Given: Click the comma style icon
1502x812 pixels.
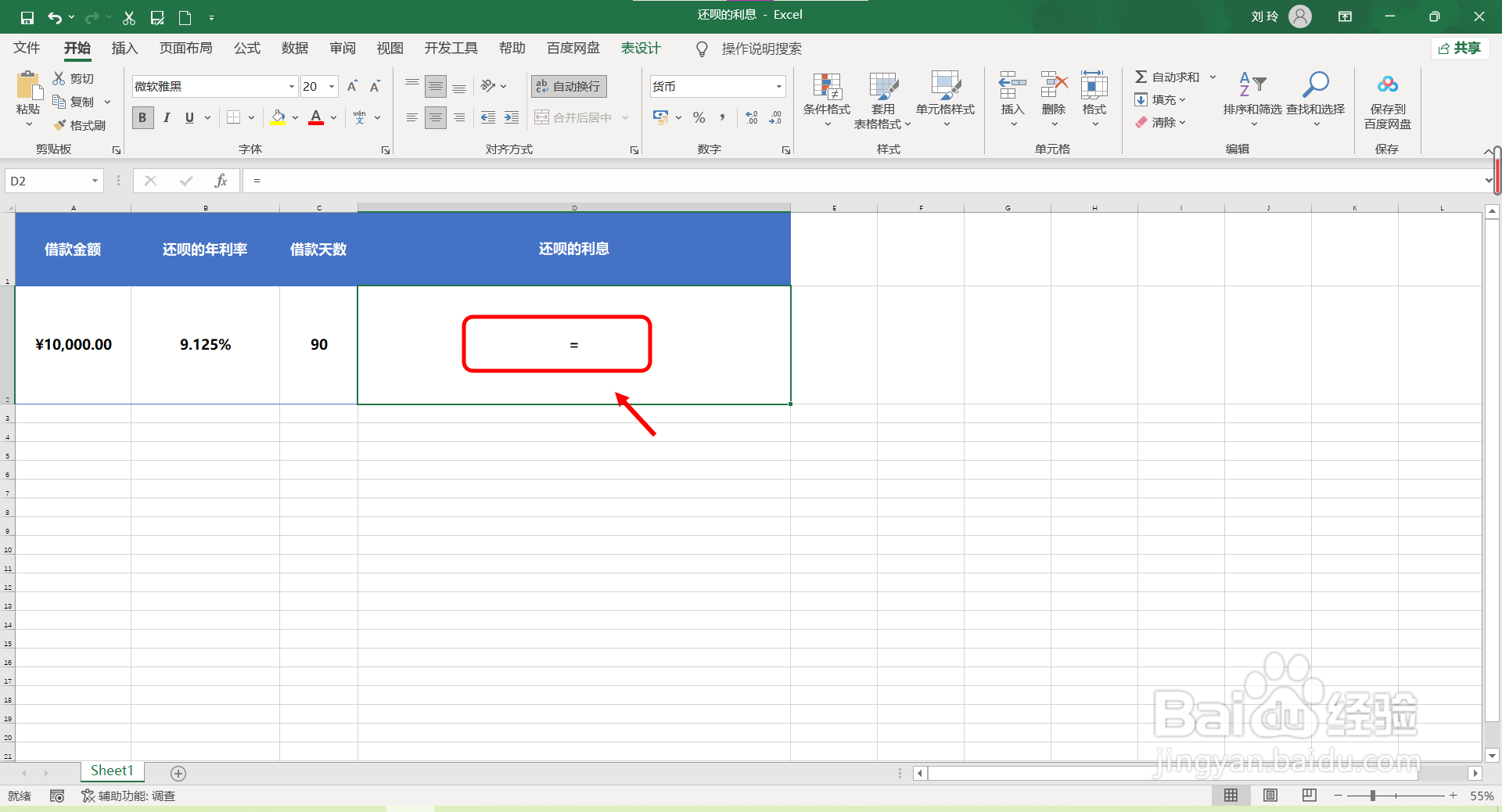Looking at the screenshot, I should pos(722,117).
